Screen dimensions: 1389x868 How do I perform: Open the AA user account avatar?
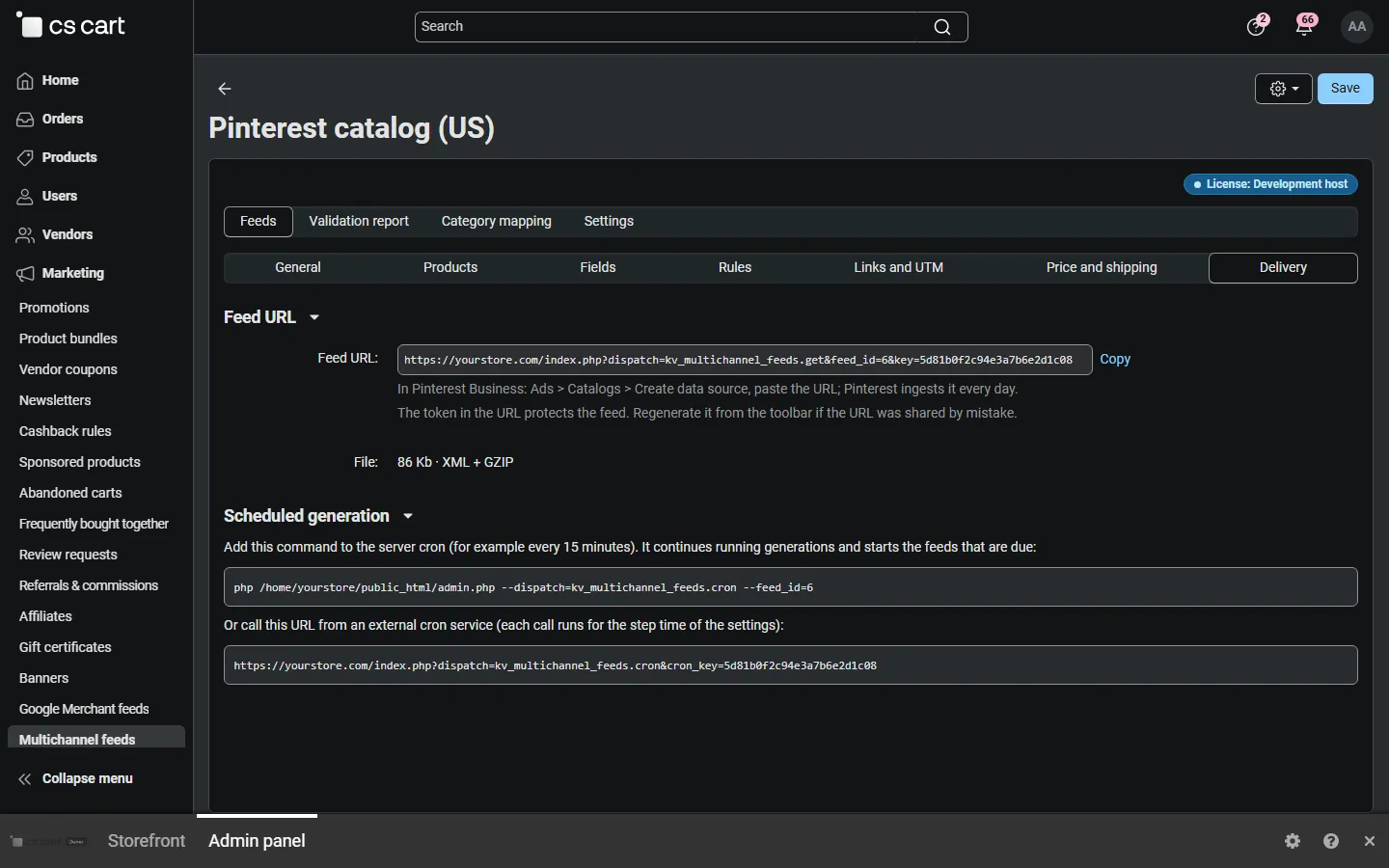(1357, 27)
